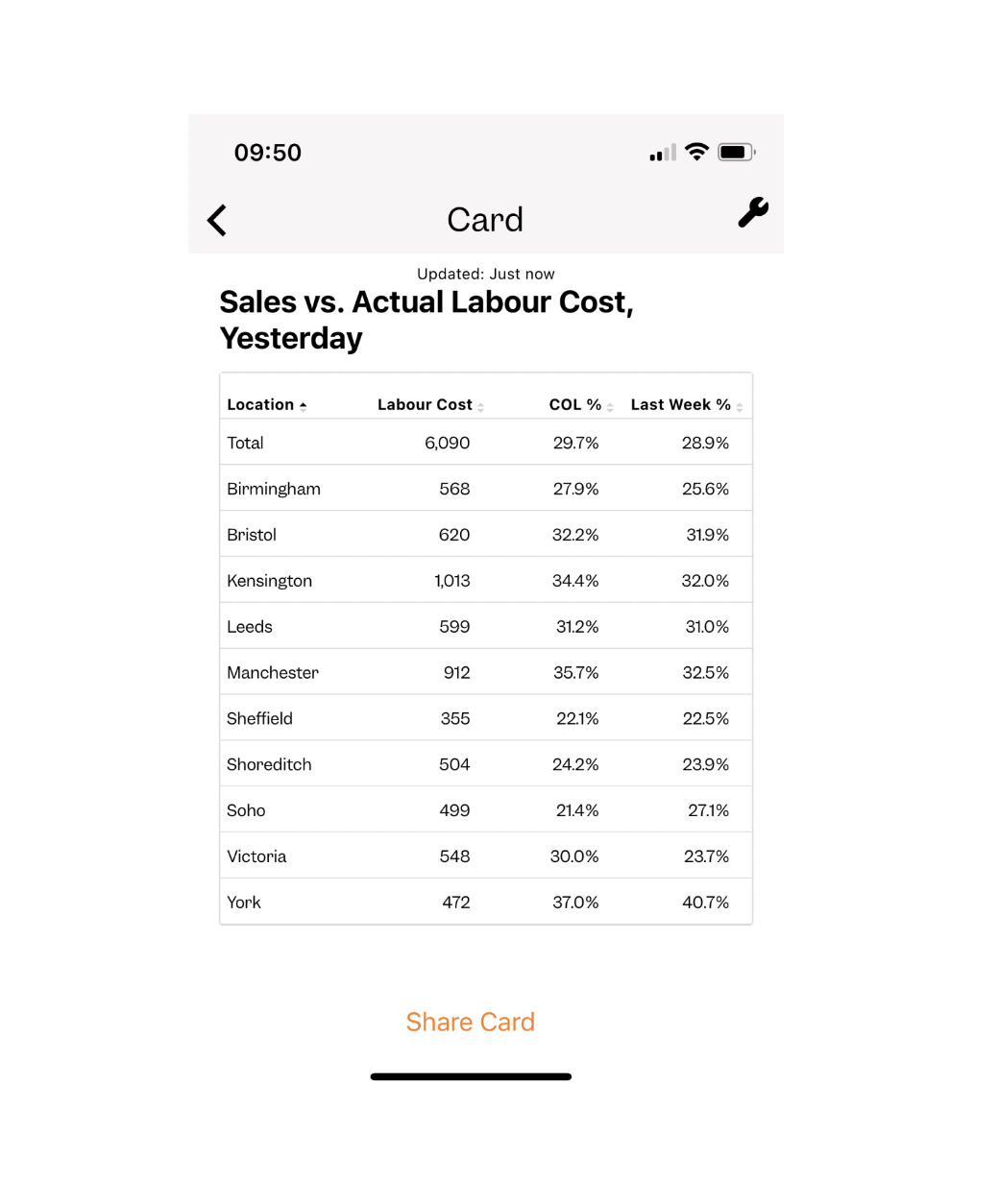Viewport: 999px width, 1204px height.
Task: Tap the Wi-Fi status icon
Action: (697, 152)
